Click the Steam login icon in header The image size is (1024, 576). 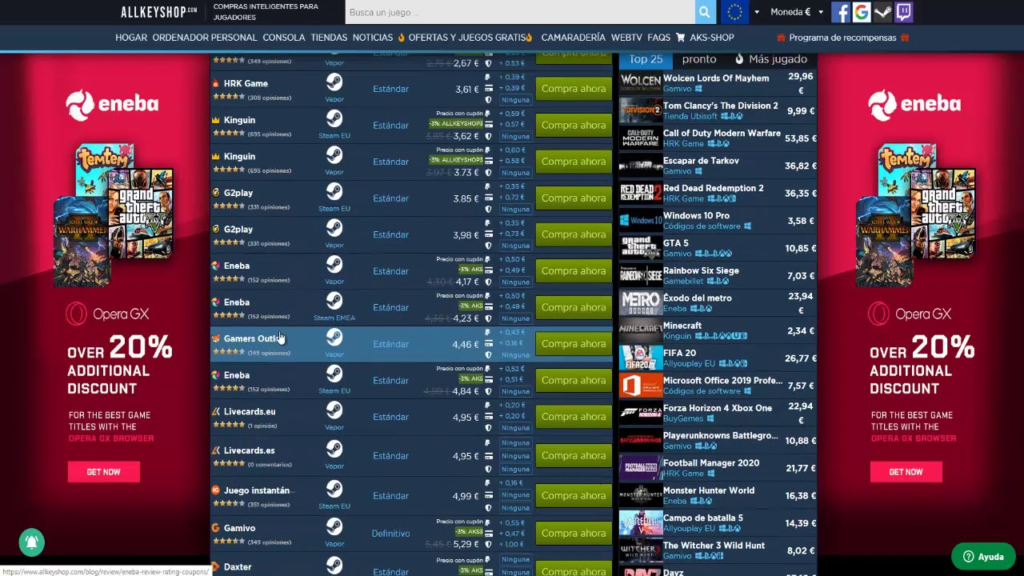882,12
